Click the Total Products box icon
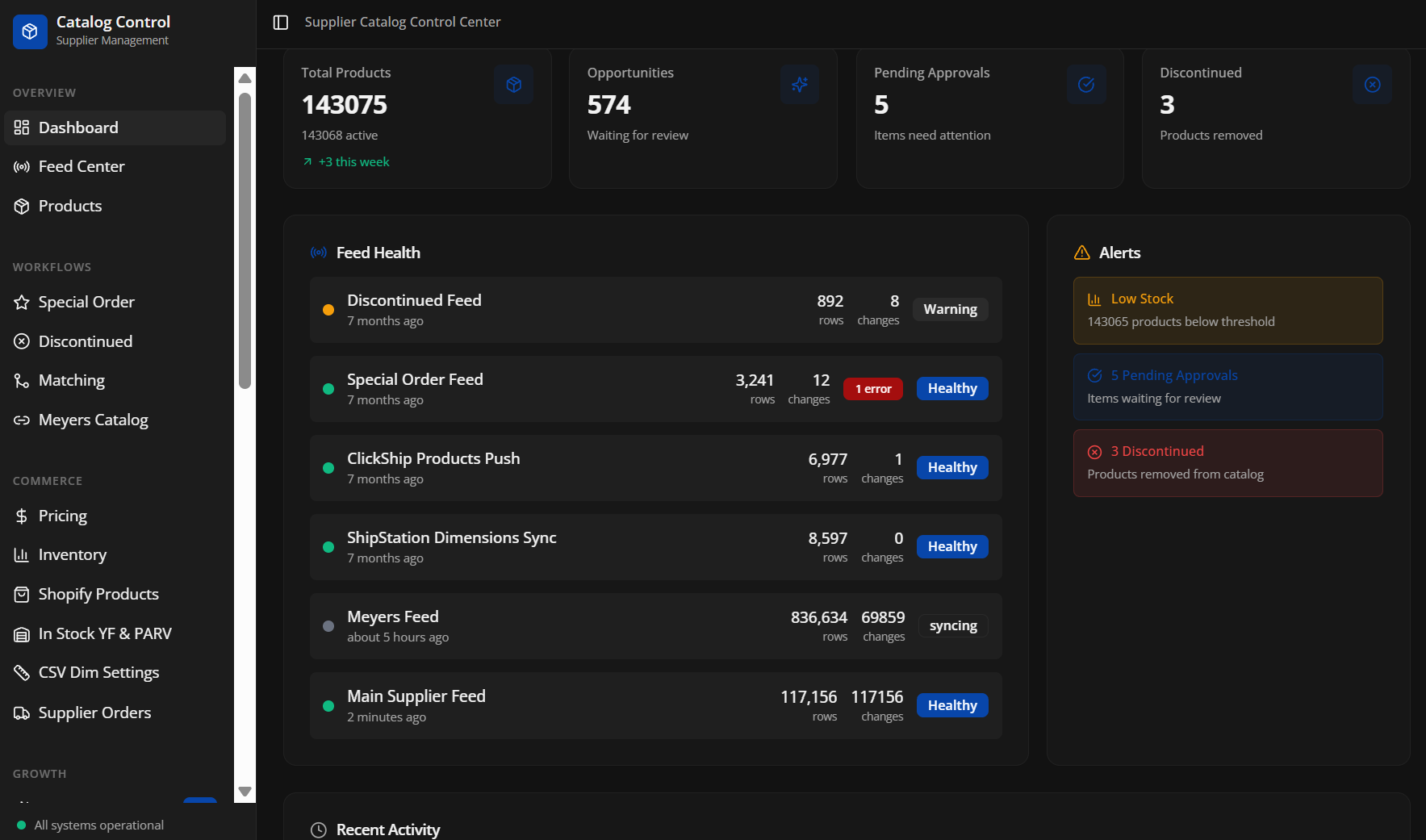Screen dimensions: 1426x840 [514, 85]
